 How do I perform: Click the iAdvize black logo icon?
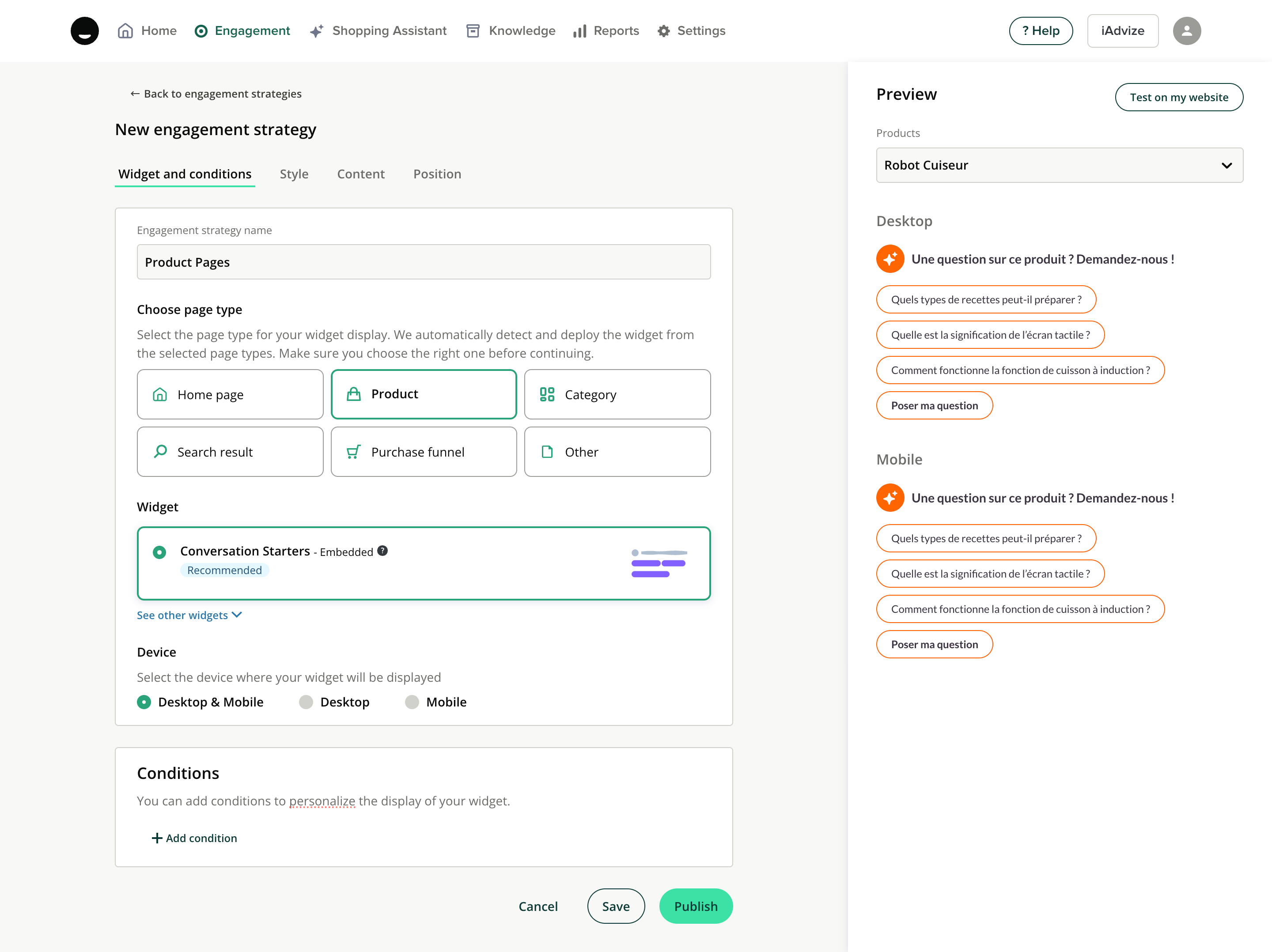[x=84, y=30]
